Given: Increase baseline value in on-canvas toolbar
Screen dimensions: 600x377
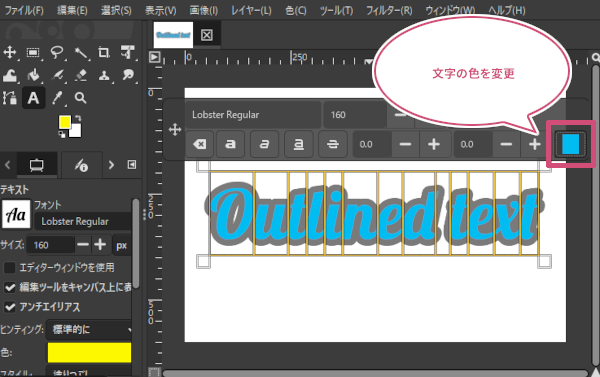Looking at the screenshot, I should (x=434, y=144).
